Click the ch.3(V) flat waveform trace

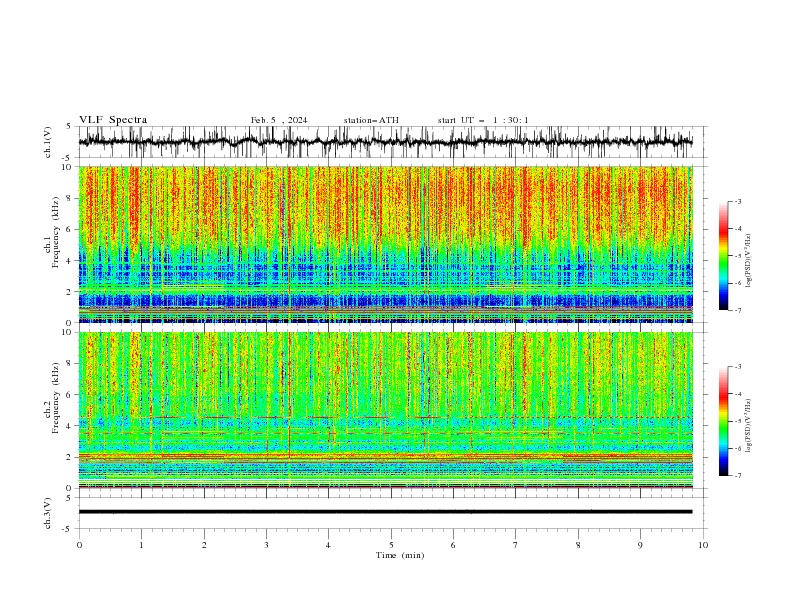point(385,512)
